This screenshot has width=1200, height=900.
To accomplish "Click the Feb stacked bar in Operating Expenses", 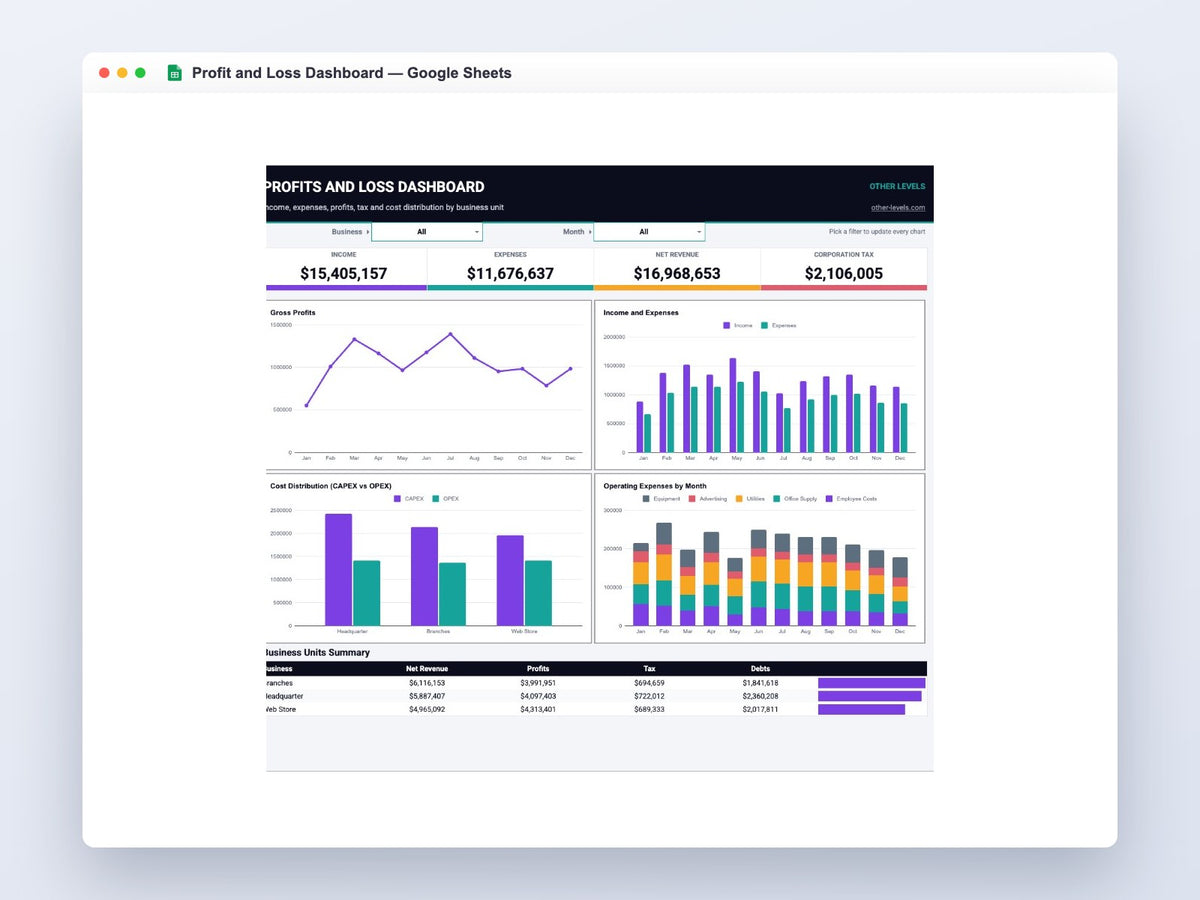I will tap(664, 575).
